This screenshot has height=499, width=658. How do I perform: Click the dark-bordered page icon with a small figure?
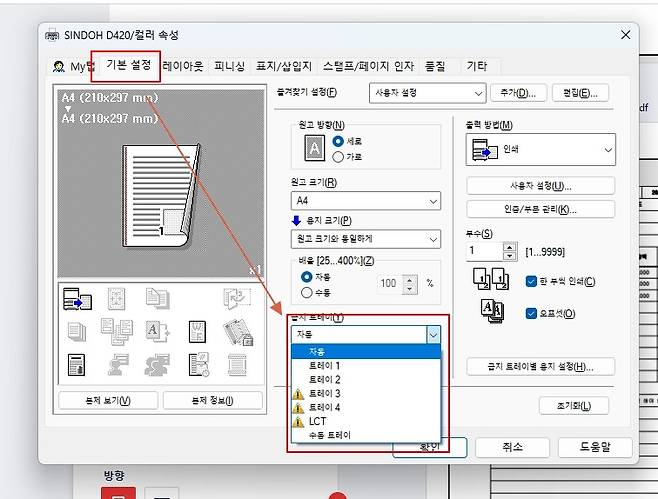point(76,365)
